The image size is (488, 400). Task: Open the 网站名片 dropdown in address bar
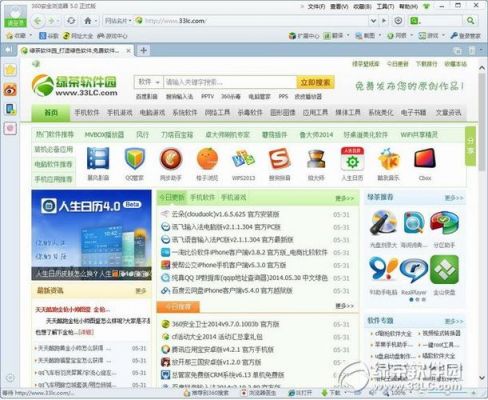coord(118,21)
